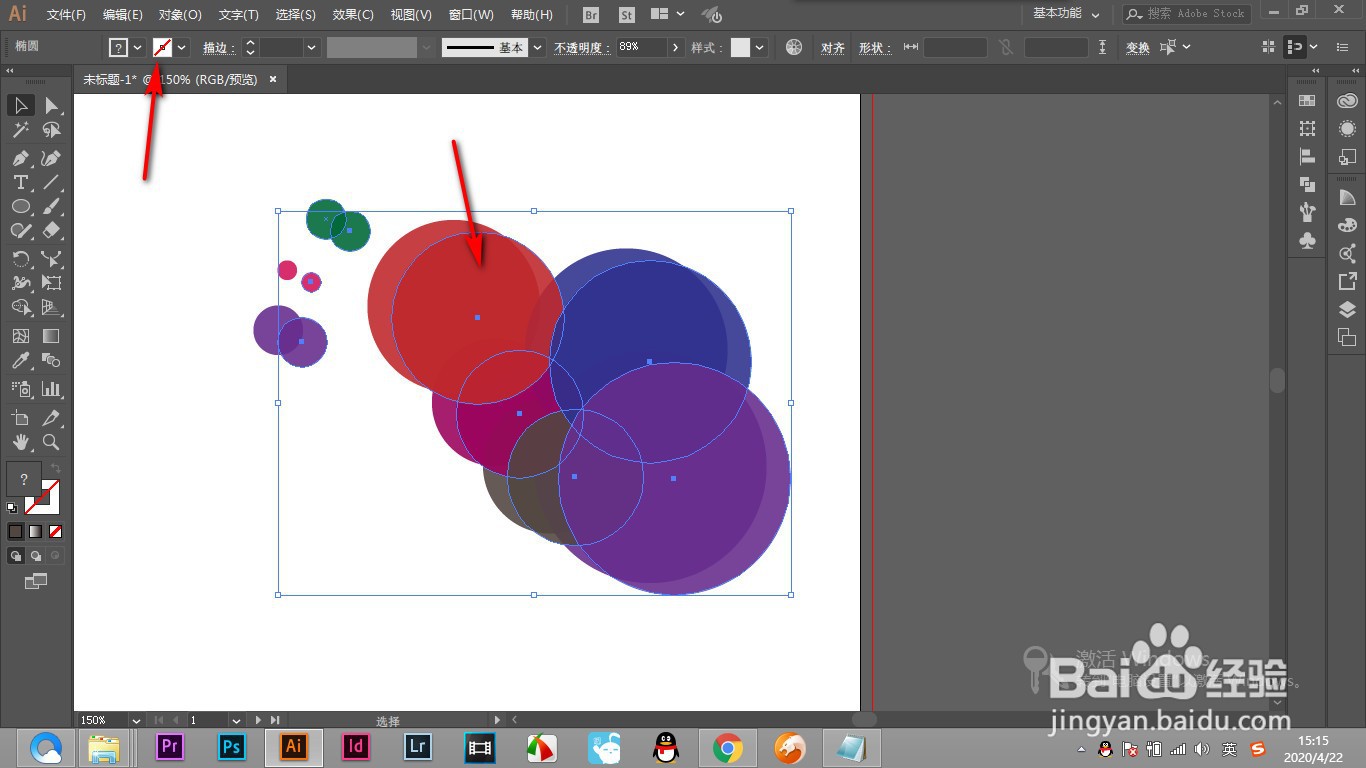Open the Layers panel icon
The width and height of the screenshot is (1366, 768).
click(x=1347, y=310)
